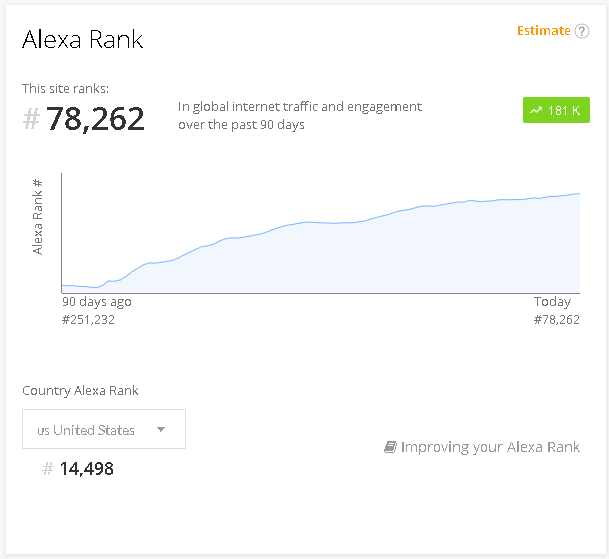This screenshot has width=609, height=559.
Task: Click the book icon beside Improving your Alexa Rank
Action: point(390,447)
